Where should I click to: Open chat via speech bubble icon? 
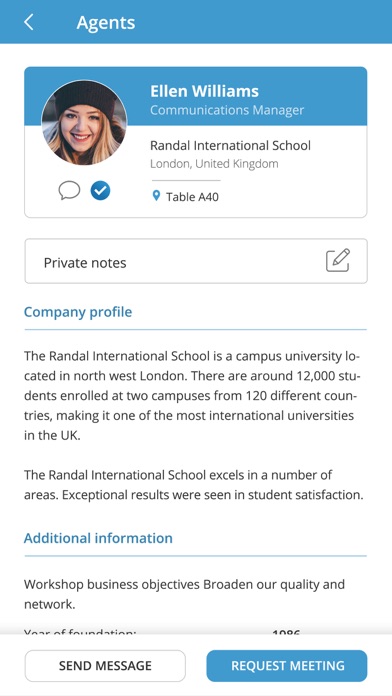[69, 191]
